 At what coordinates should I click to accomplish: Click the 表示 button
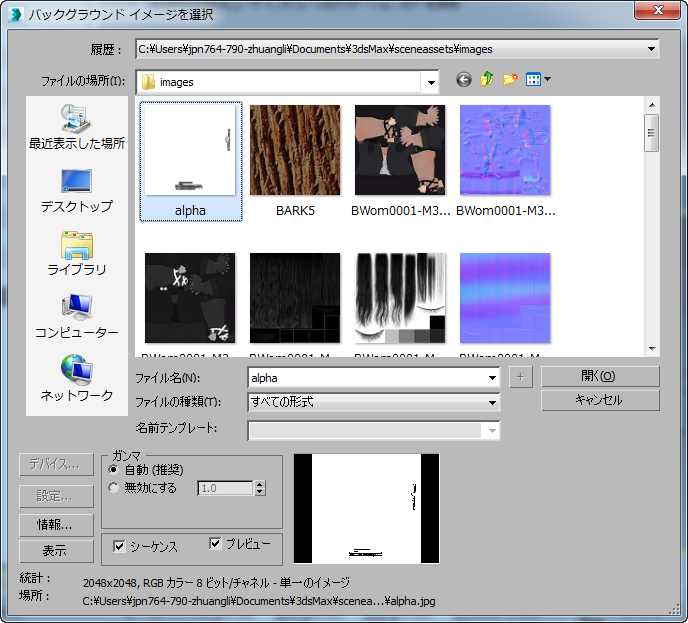(56, 551)
